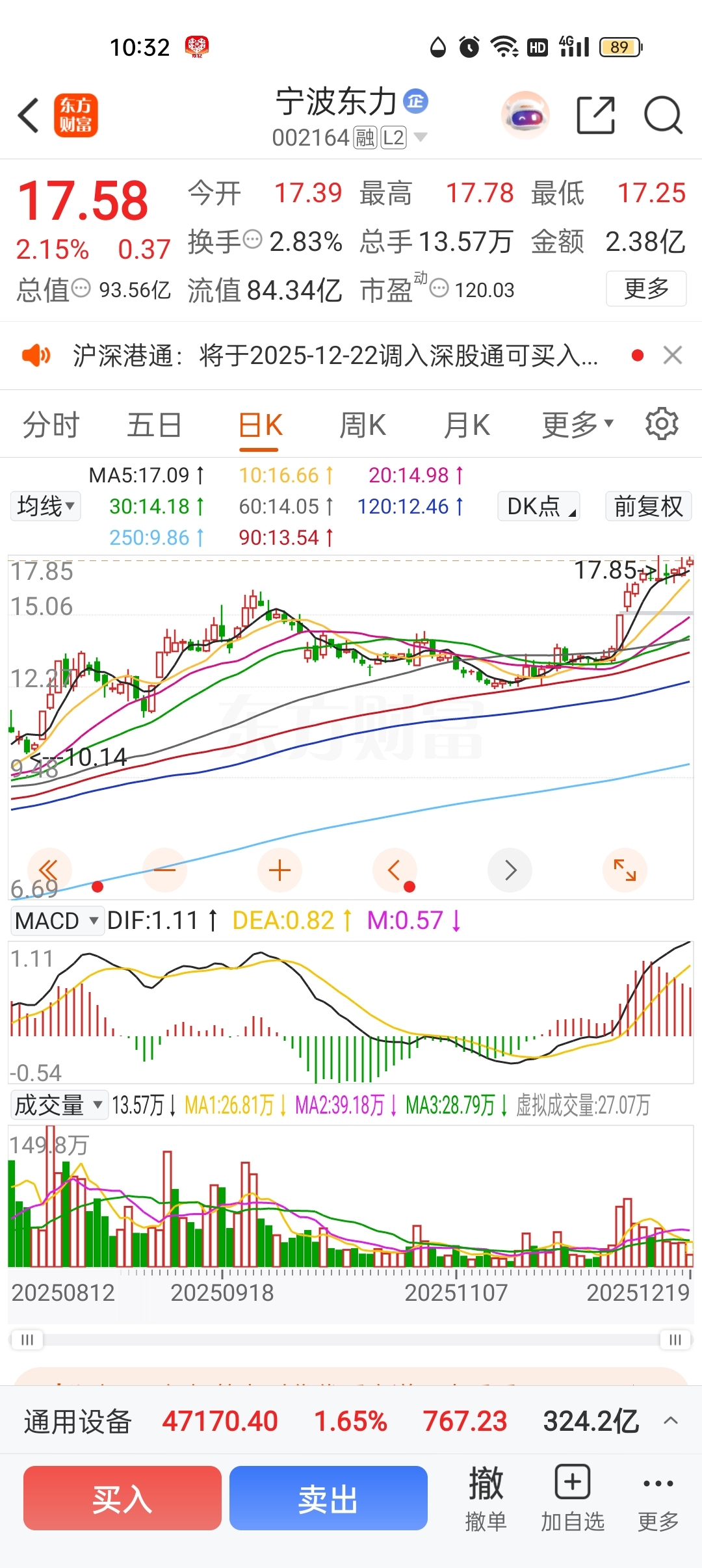Viewport: 702px width, 1568px height.
Task: Switch to the 周K tab
Action: click(363, 425)
